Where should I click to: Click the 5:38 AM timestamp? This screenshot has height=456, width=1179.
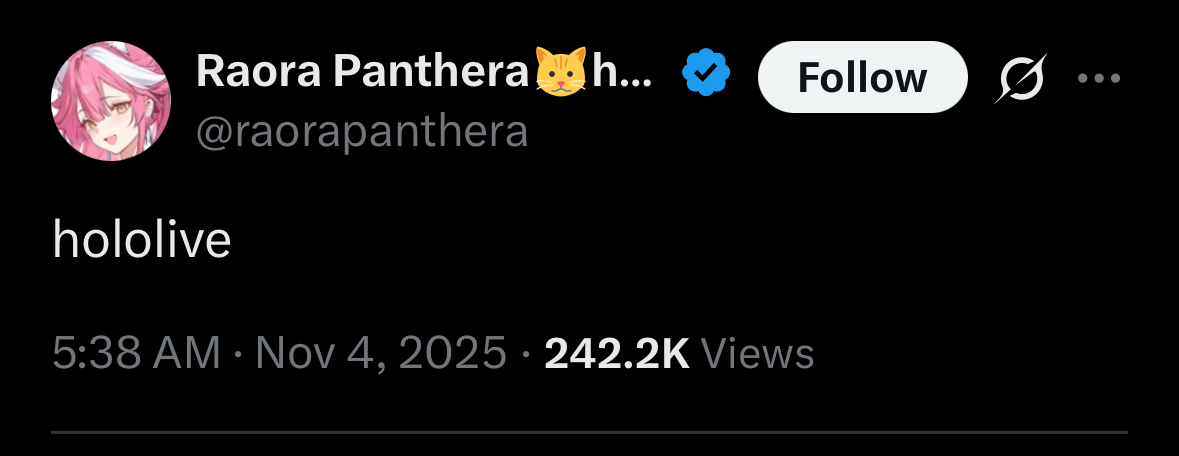pyautogui.click(x=136, y=353)
